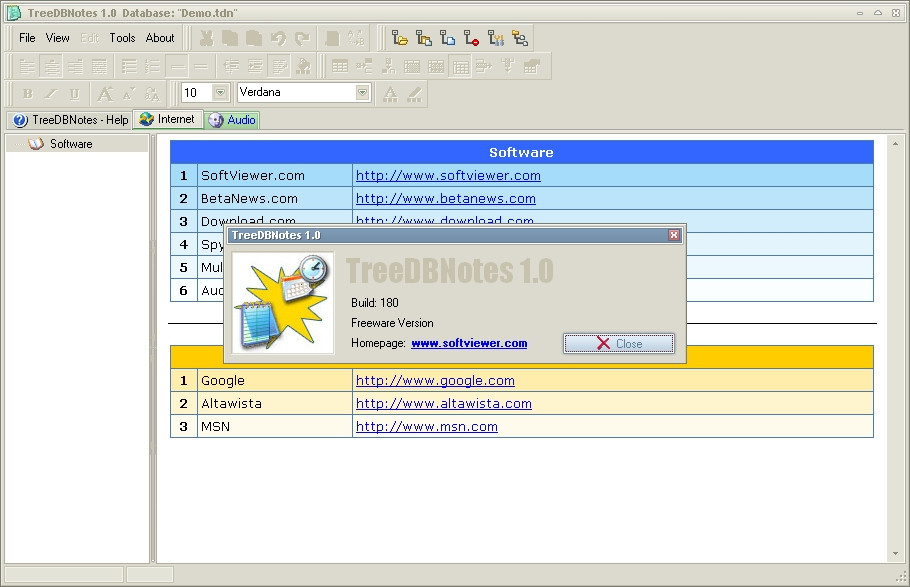Click the Build: 180 text in dialog

pyautogui.click(x=374, y=302)
